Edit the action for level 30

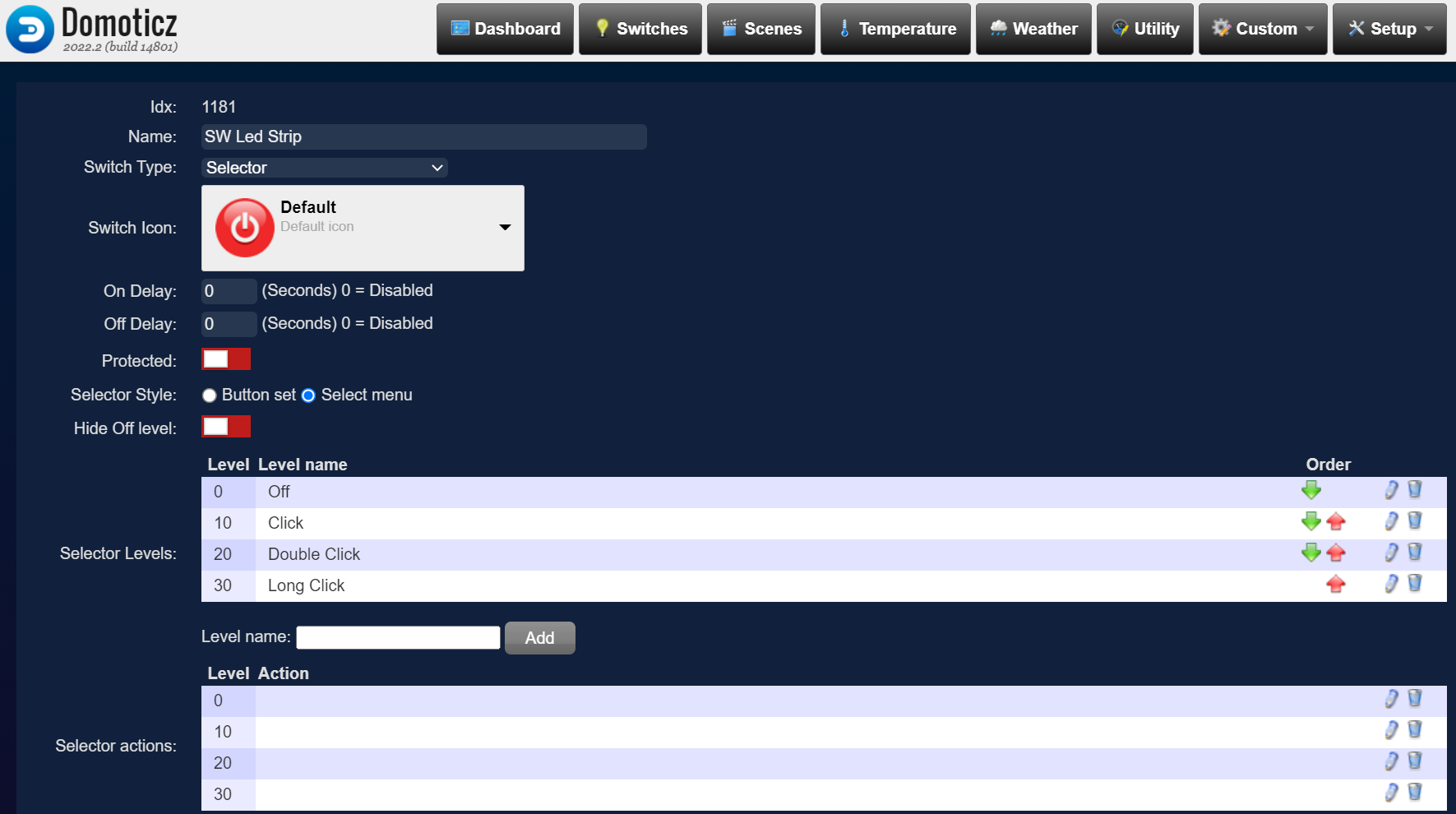click(x=1391, y=793)
